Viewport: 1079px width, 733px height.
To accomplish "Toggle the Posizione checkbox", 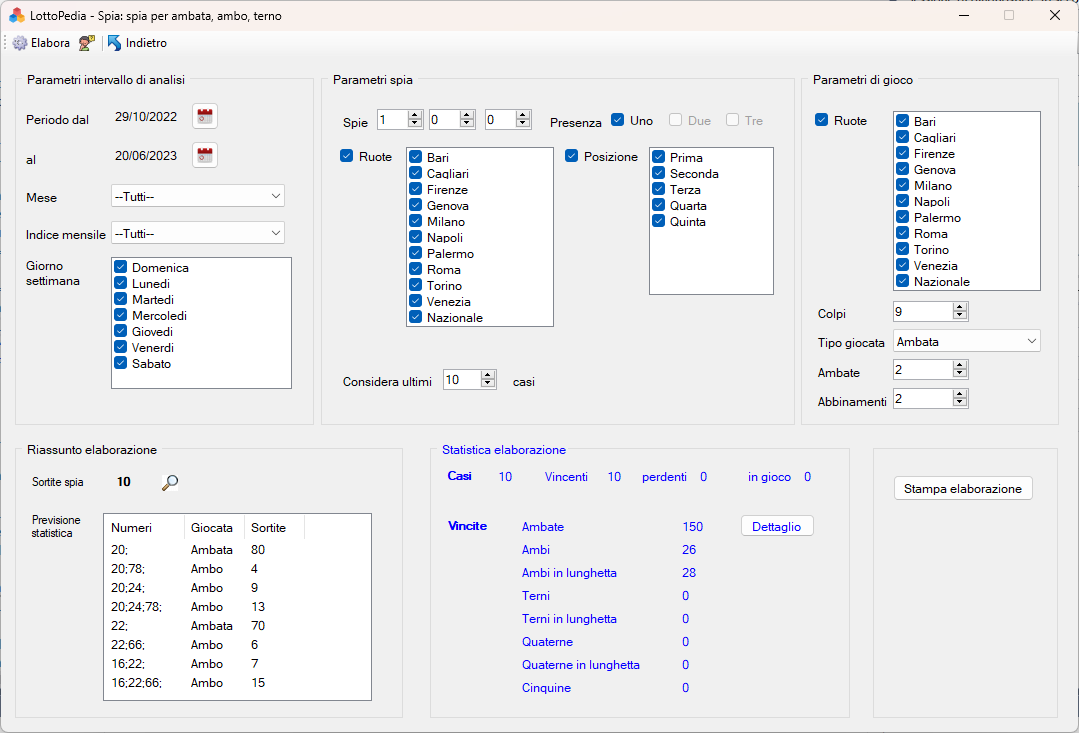I will (x=572, y=156).
